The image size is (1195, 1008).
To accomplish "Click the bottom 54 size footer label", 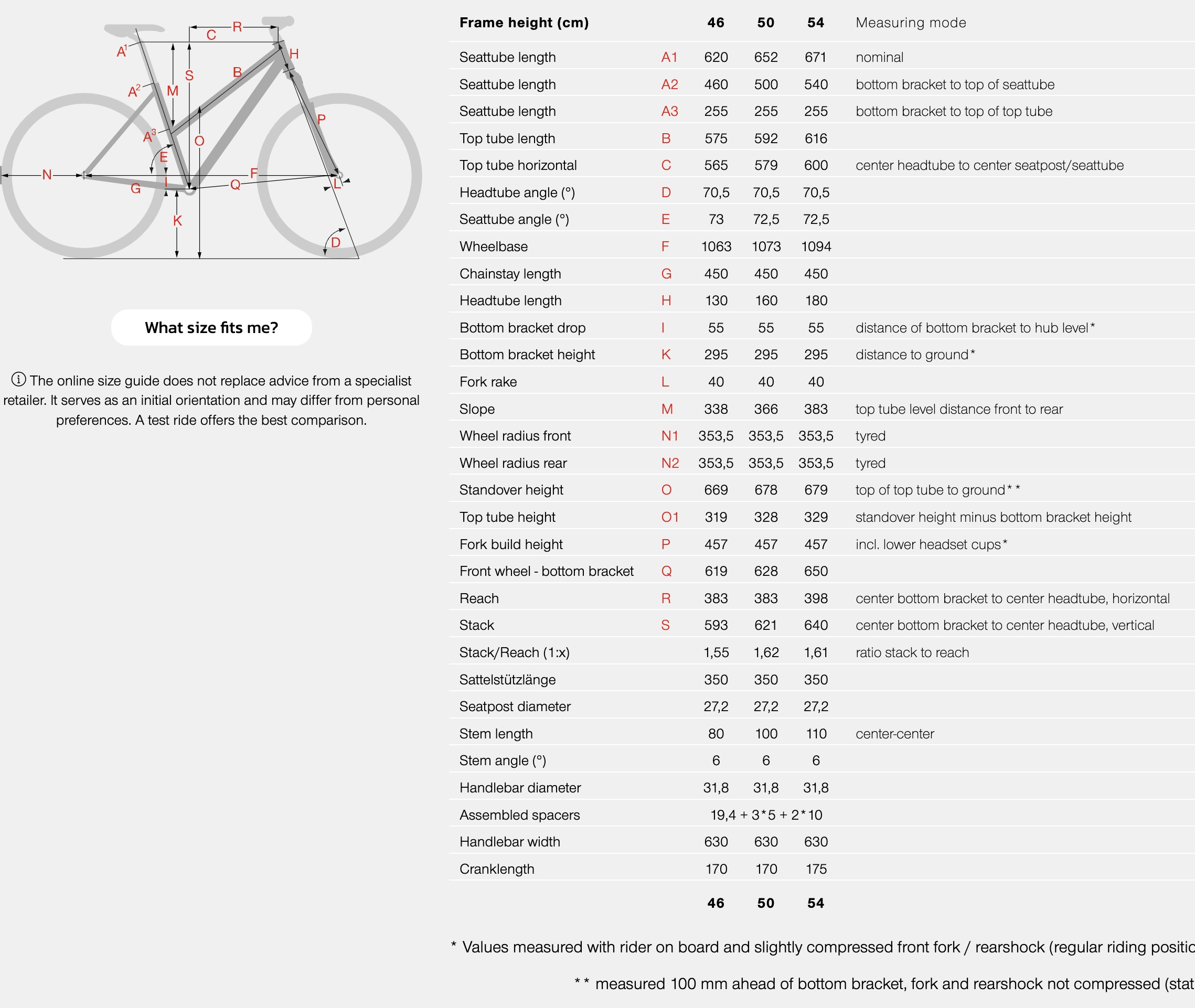I will click(816, 903).
